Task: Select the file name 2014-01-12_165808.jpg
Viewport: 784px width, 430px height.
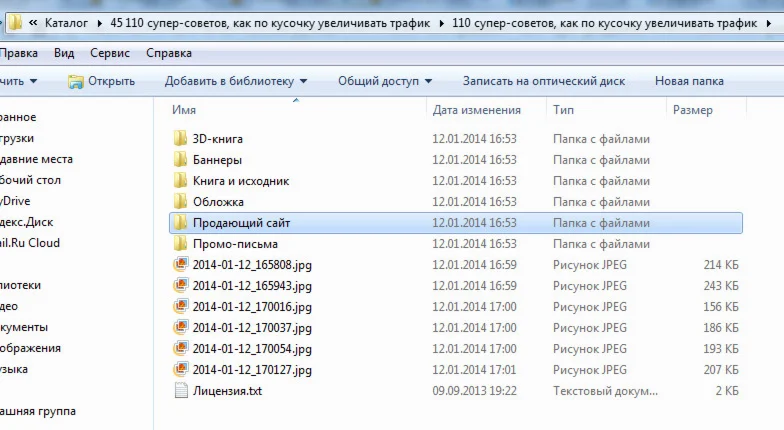Action: click(x=252, y=265)
